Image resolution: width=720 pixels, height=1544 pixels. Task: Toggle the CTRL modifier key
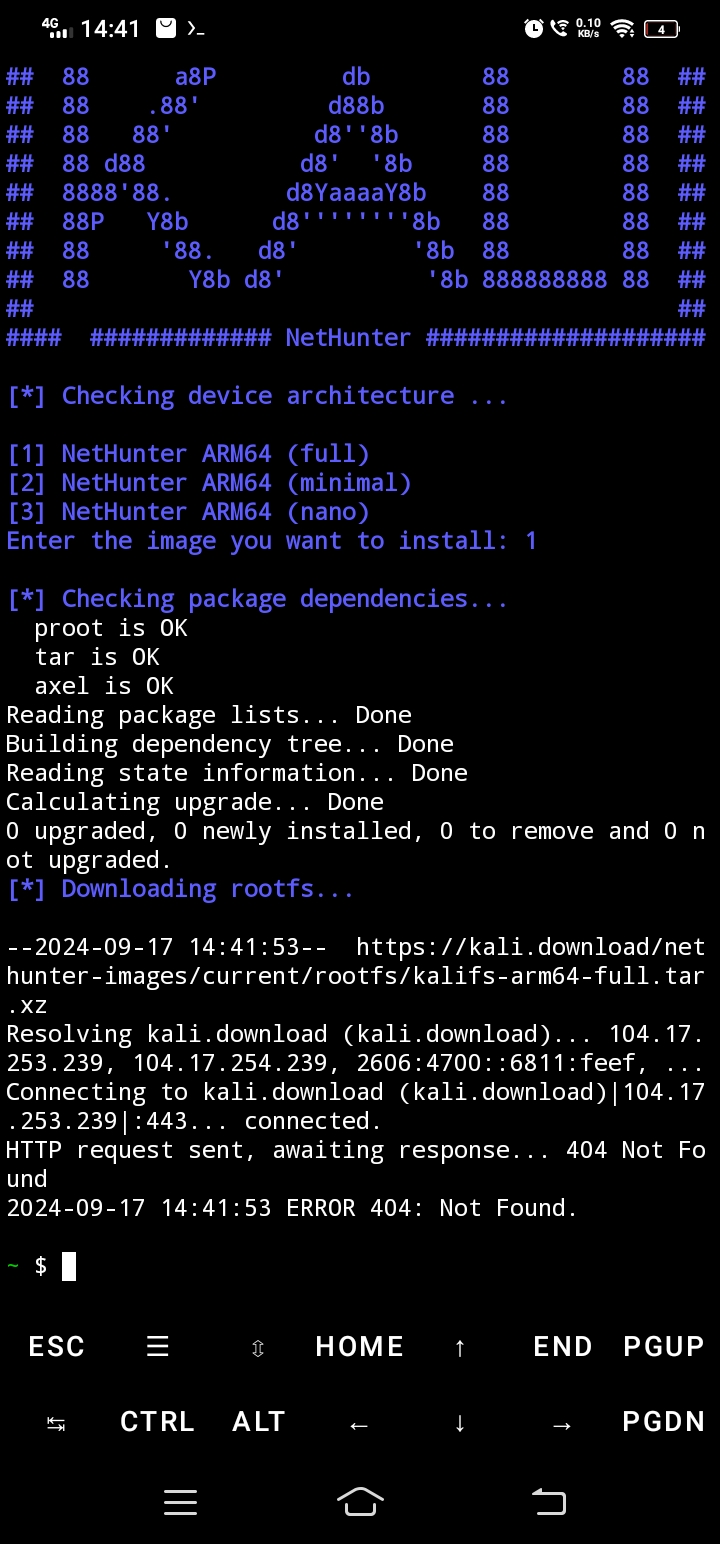coord(157,1422)
